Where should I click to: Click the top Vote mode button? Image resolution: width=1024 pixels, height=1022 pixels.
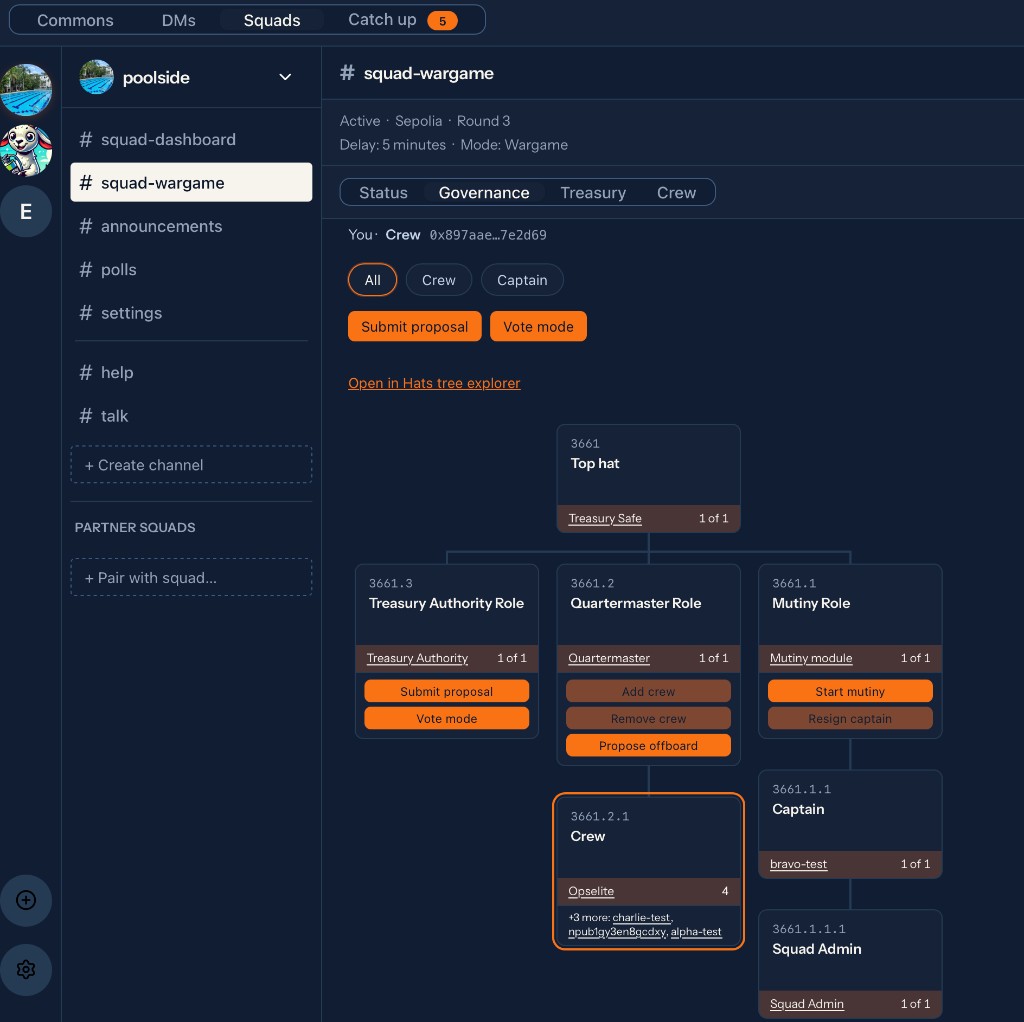(538, 326)
